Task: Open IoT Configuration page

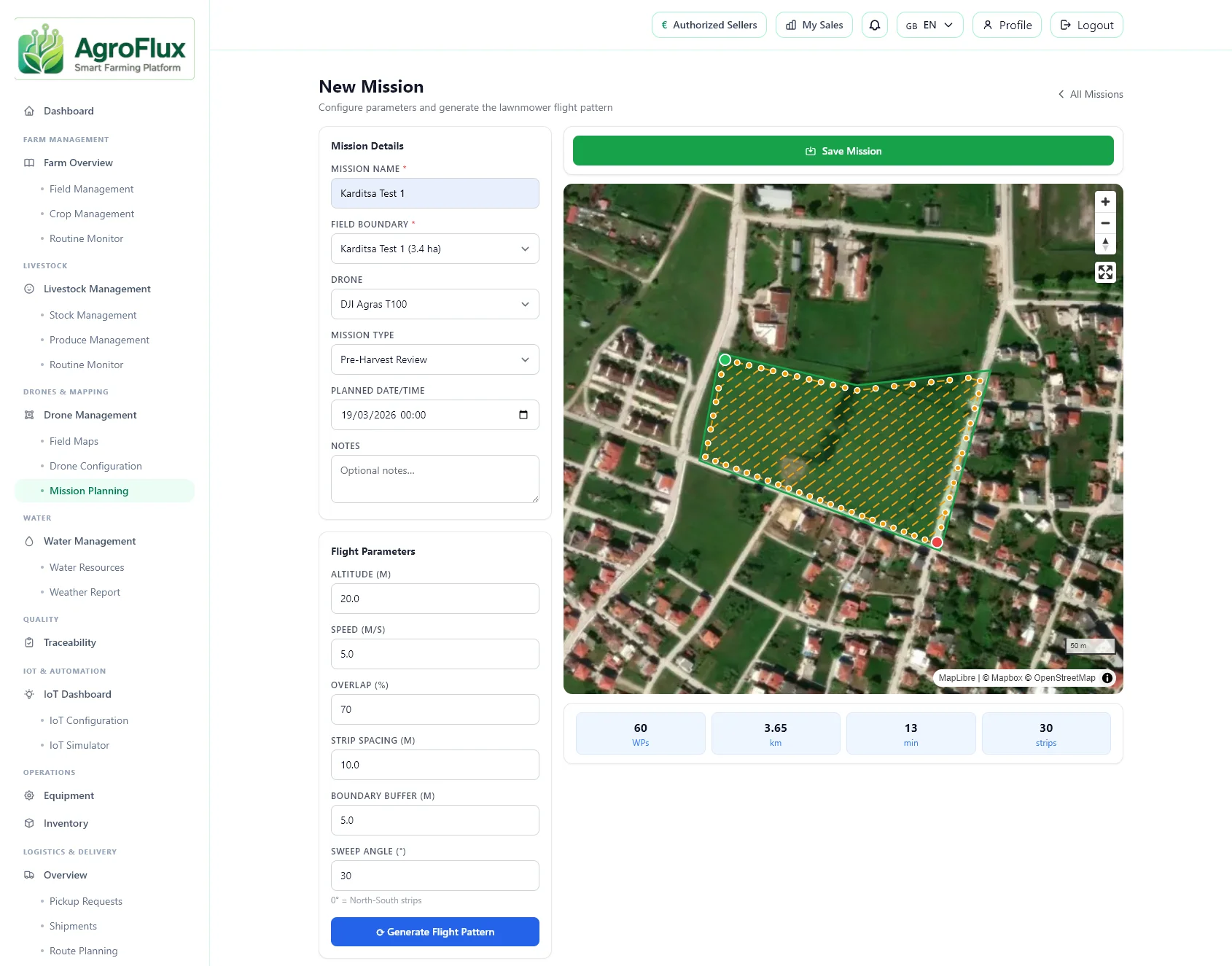Action: pos(89,720)
